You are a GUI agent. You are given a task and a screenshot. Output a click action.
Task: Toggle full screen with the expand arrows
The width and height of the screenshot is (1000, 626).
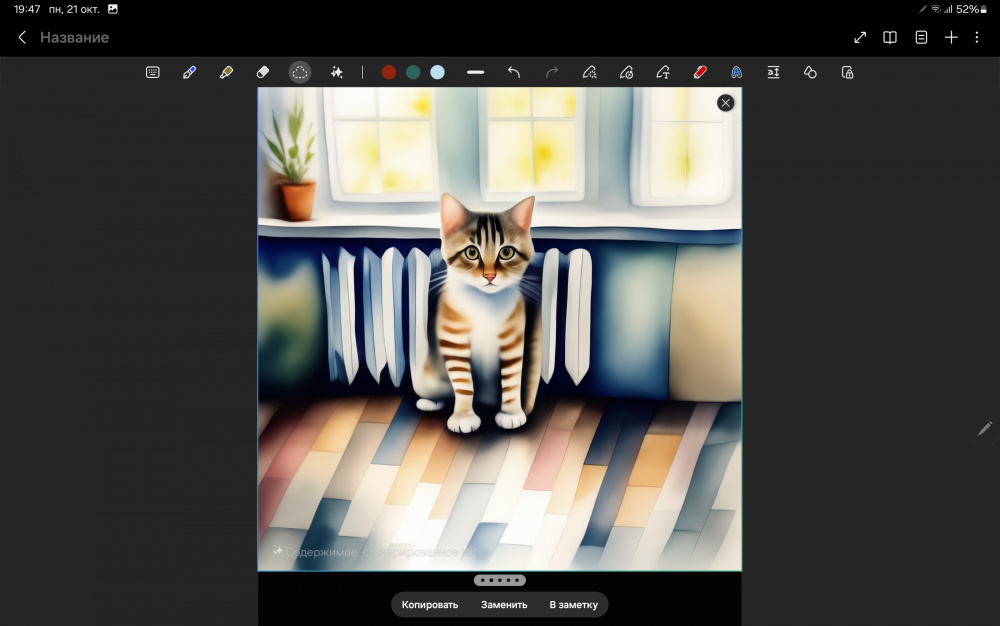[x=860, y=37]
